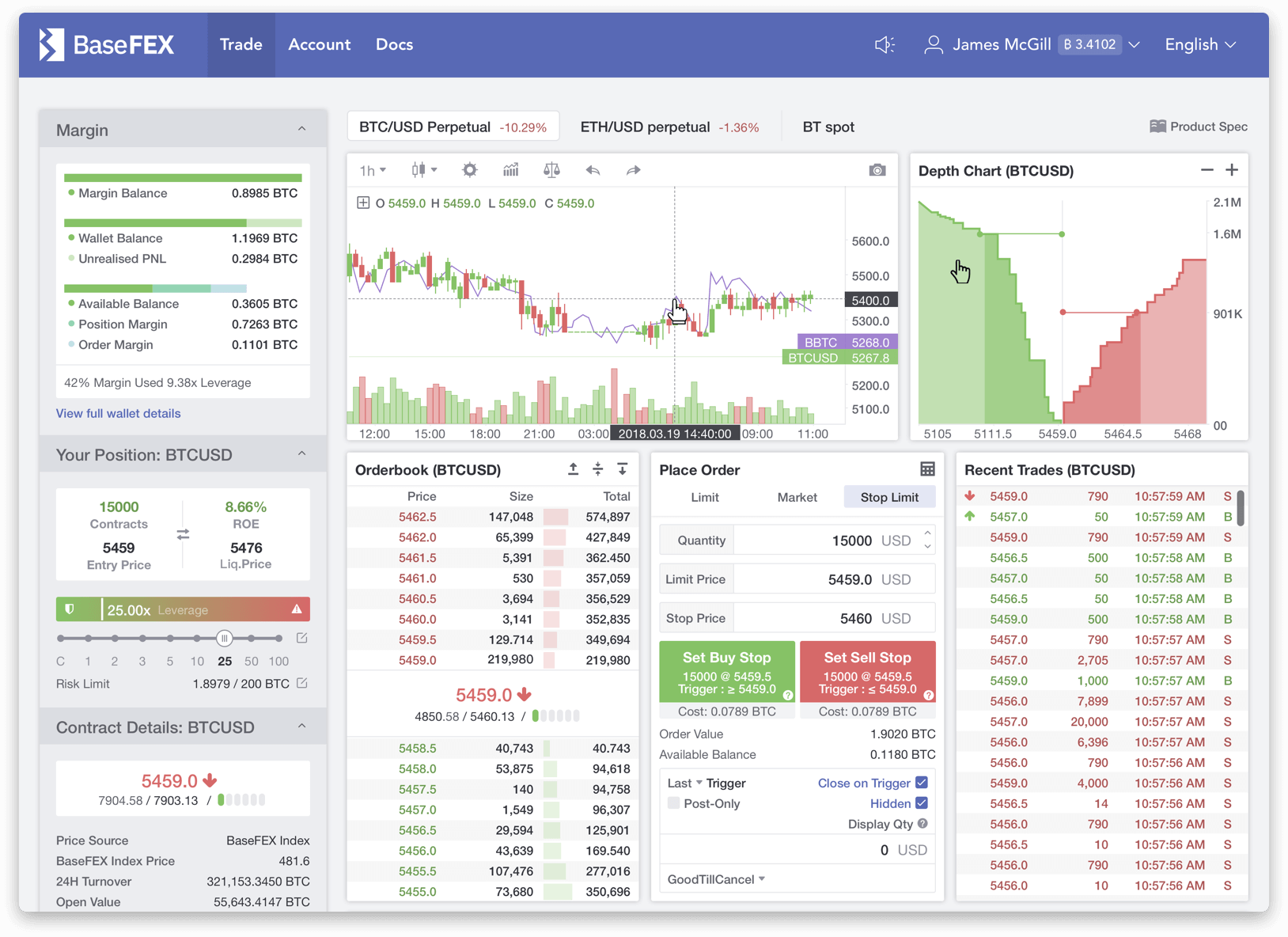Open the 1h timeframe dropdown
This screenshot has height=937, width=1288.
click(x=373, y=170)
